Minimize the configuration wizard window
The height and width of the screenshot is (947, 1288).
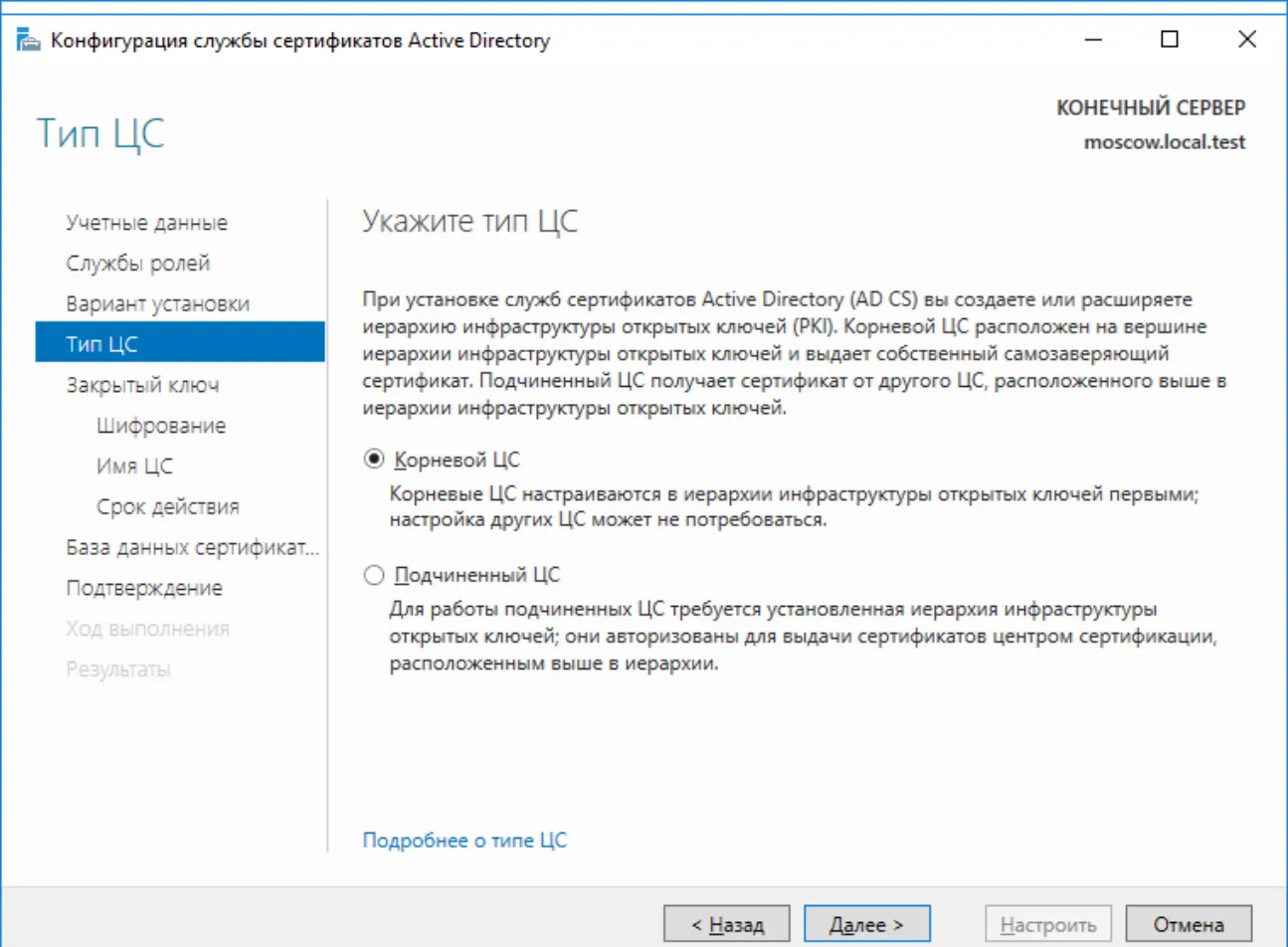point(1093,40)
